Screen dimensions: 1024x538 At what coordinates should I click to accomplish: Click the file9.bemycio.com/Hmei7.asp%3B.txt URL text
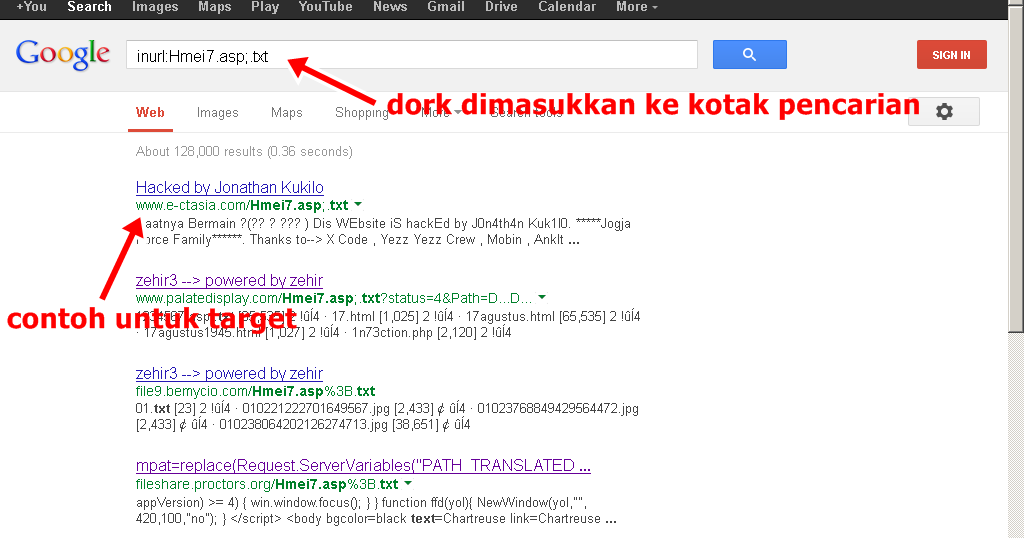[255, 391]
